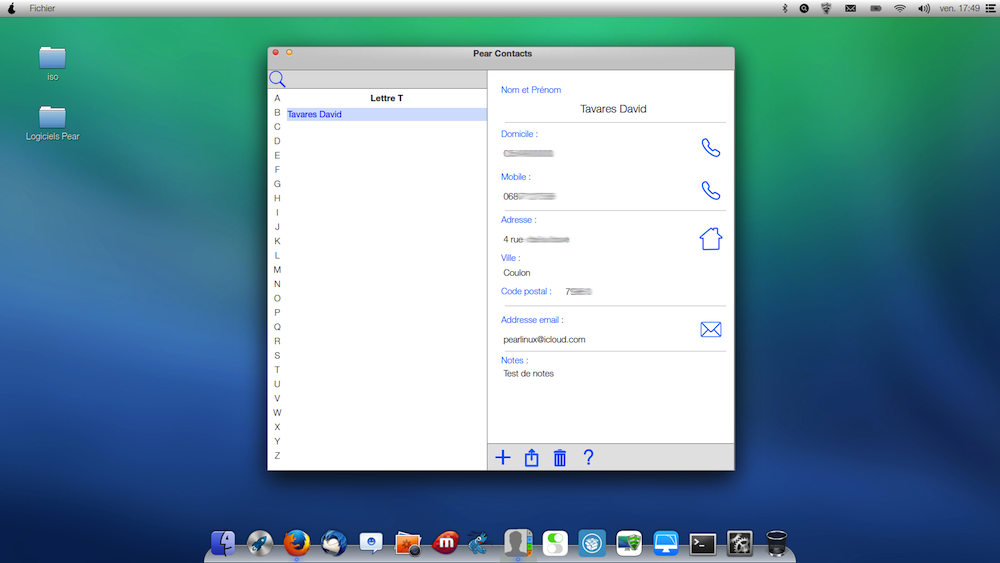Click the city field Coulon
Image resolution: width=1000 pixels, height=563 pixels.
pos(517,273)
